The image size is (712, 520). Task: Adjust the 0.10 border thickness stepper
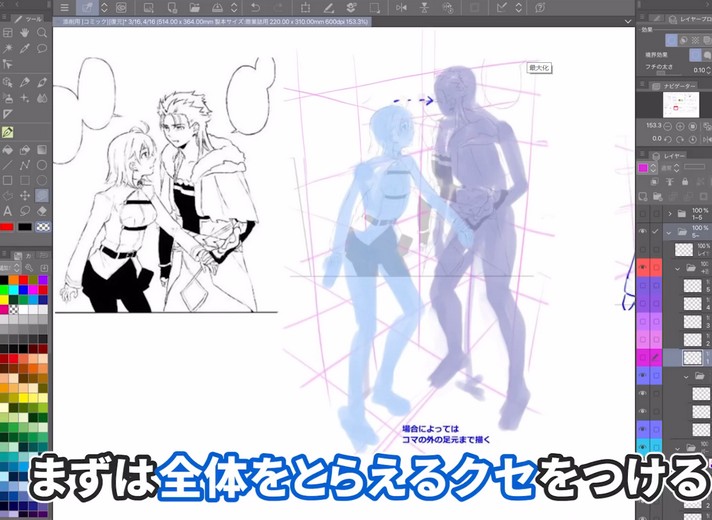[x=709, y=70]
